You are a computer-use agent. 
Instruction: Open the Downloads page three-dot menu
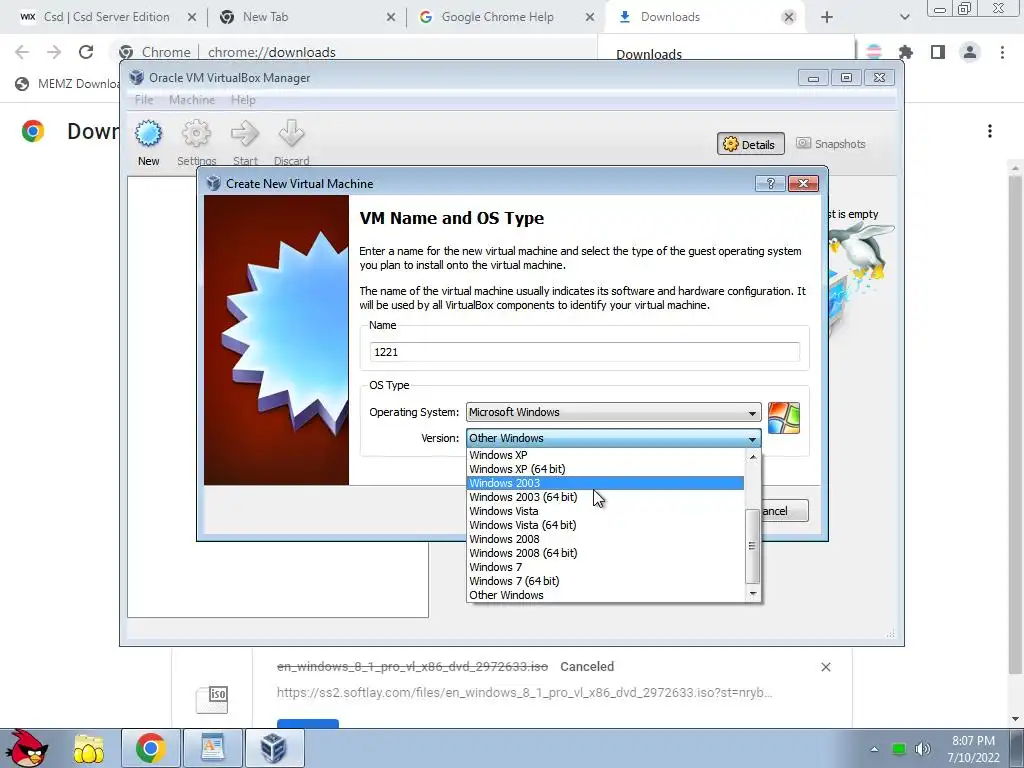pos(990,131)
